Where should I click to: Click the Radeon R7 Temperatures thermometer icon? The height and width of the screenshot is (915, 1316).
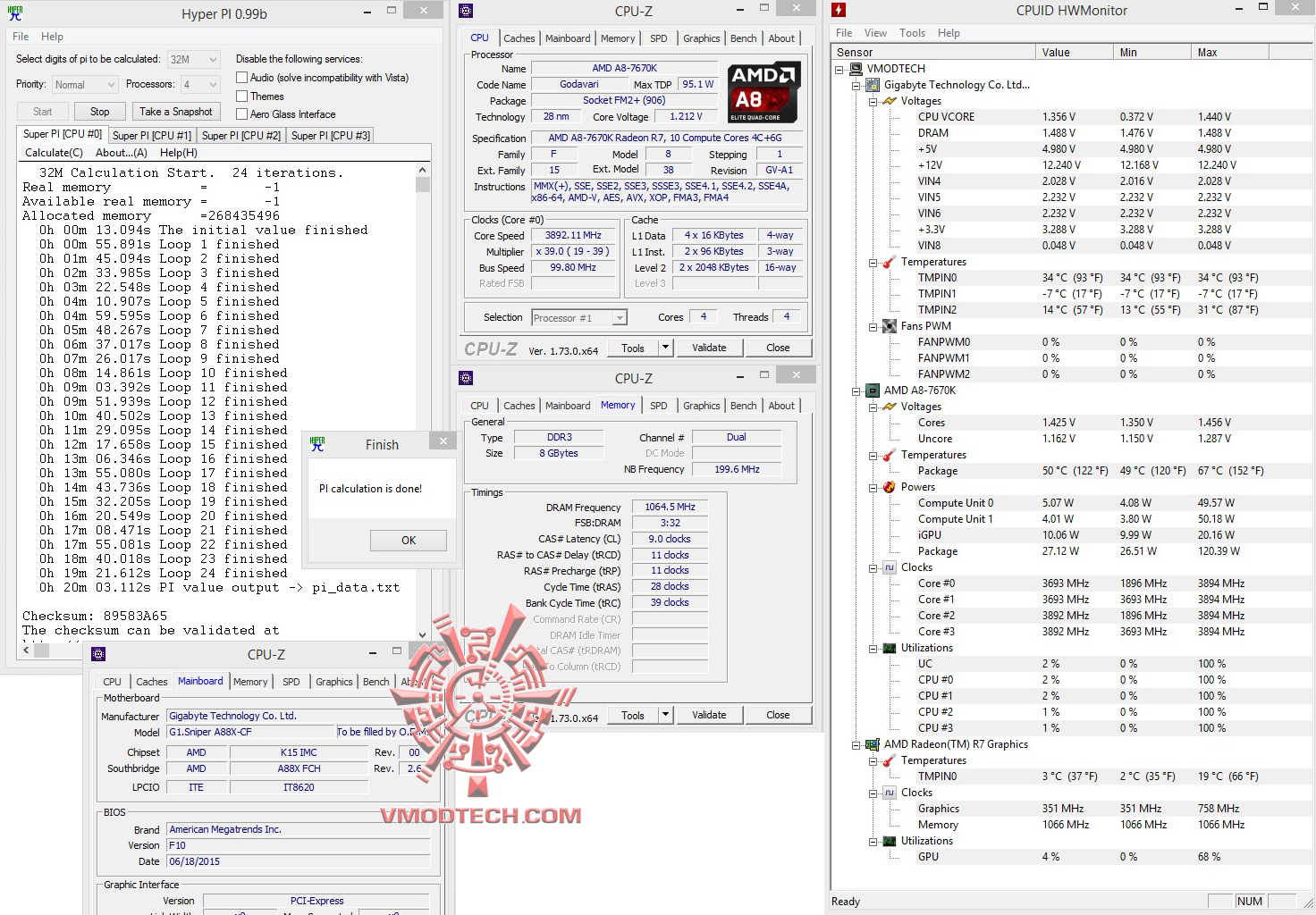890,760
